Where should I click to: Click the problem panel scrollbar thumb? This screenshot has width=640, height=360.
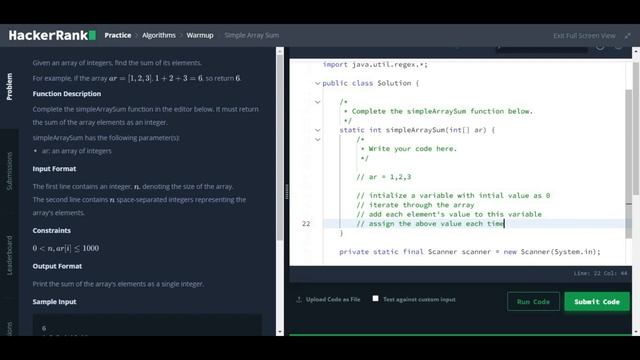tap(280, 147)
